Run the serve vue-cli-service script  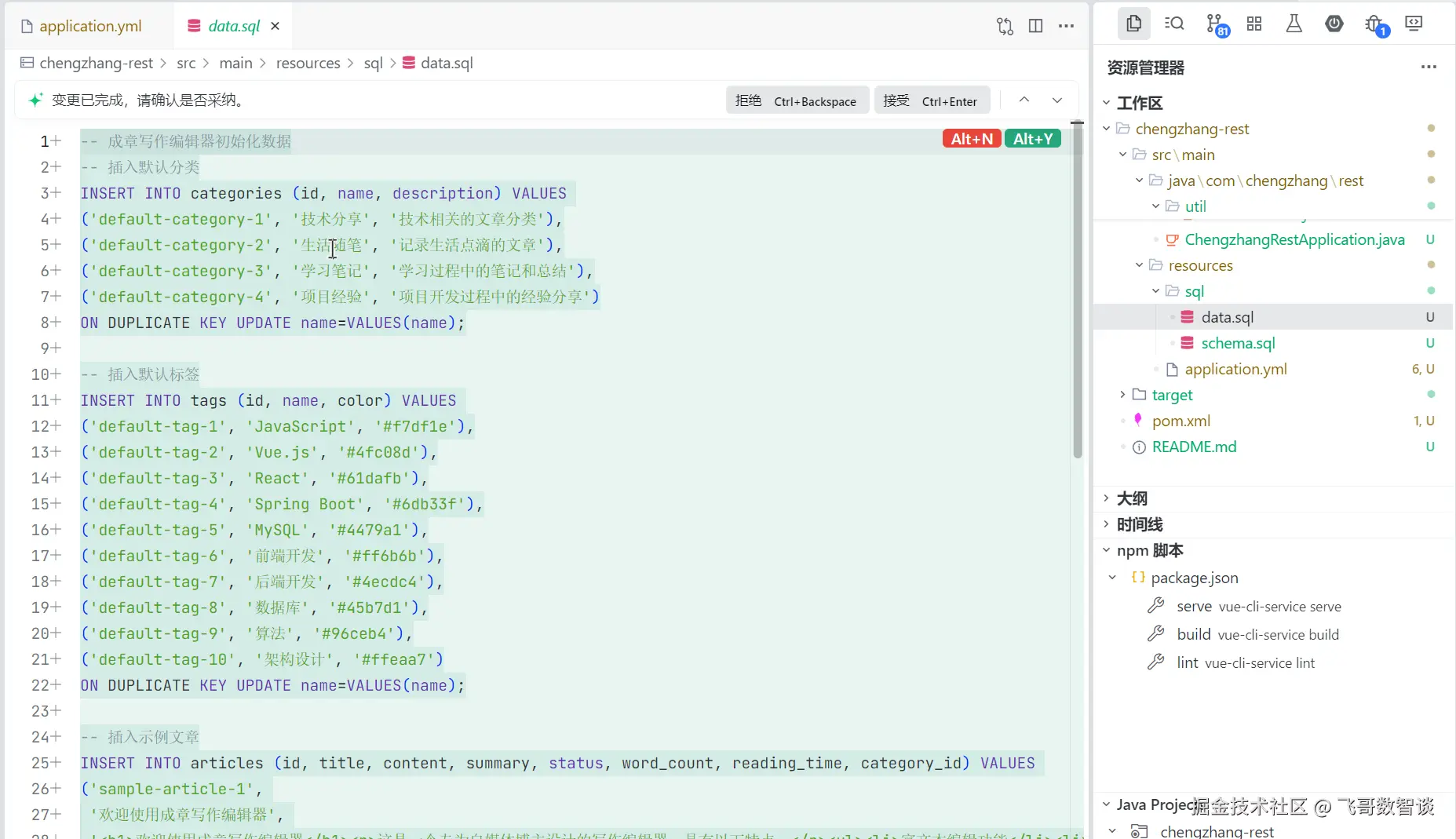pos(1259,606)
